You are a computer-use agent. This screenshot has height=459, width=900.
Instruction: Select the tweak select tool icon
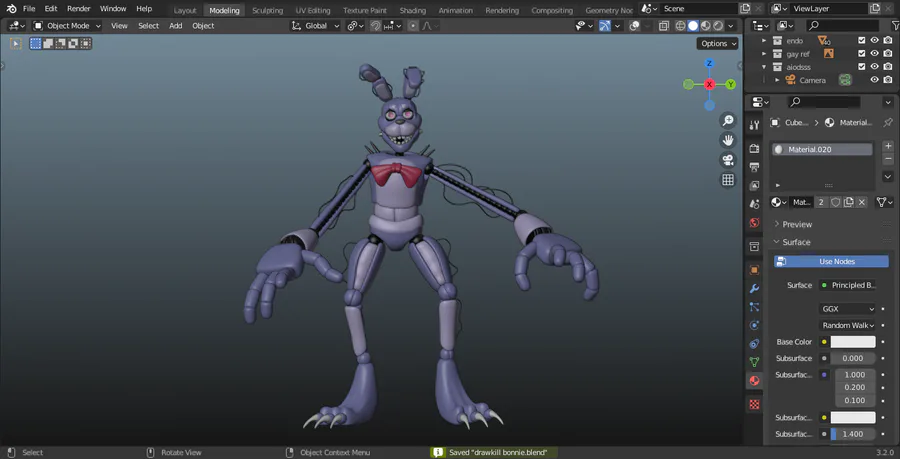pyautogui.click(x=15, y=44)
